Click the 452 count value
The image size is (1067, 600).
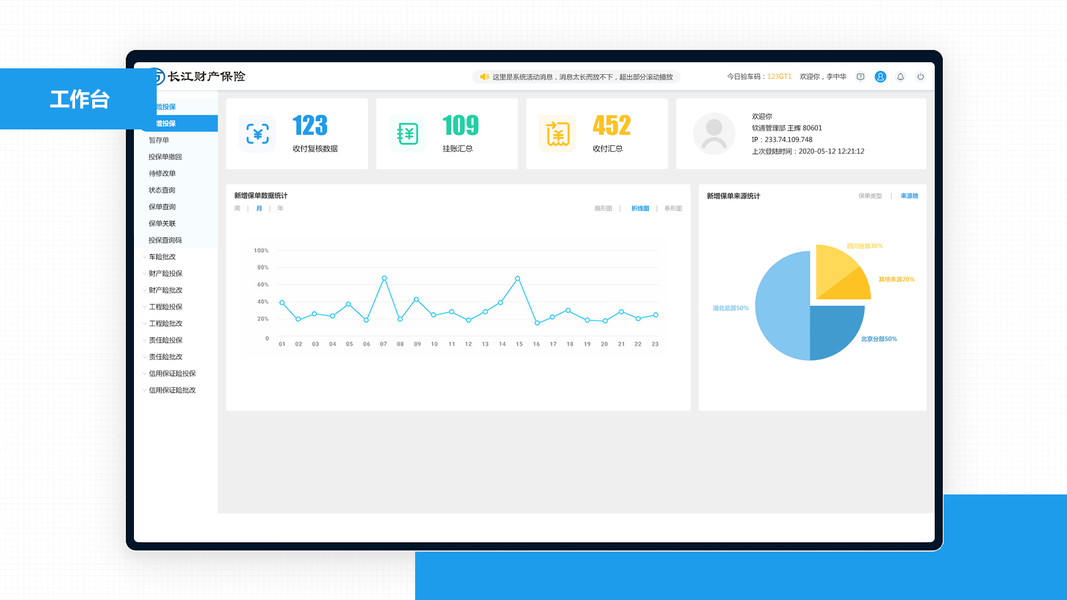pos(611,126)
